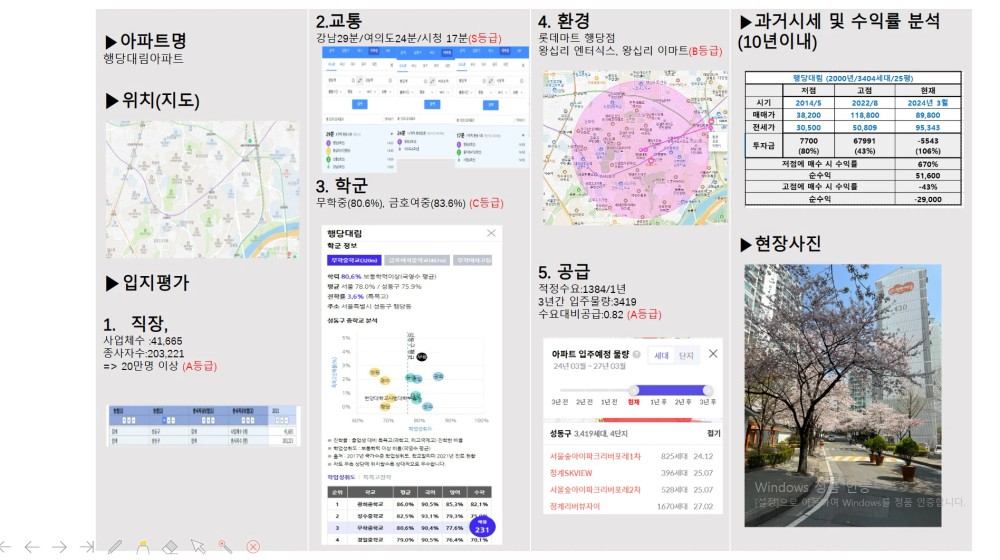
Task: Switch to 단지 view toggle
Action: 686,355
